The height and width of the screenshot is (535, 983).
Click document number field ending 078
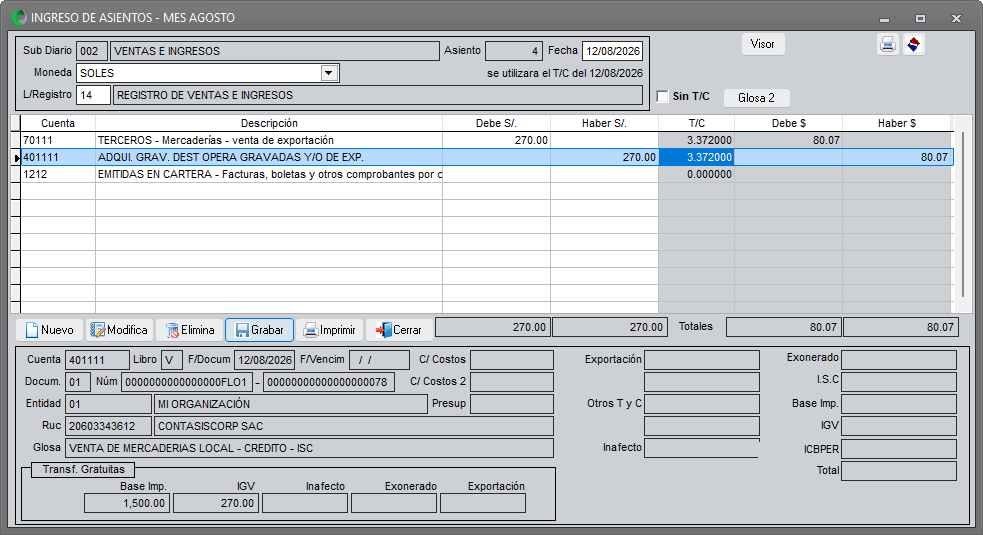click(329, 382)
